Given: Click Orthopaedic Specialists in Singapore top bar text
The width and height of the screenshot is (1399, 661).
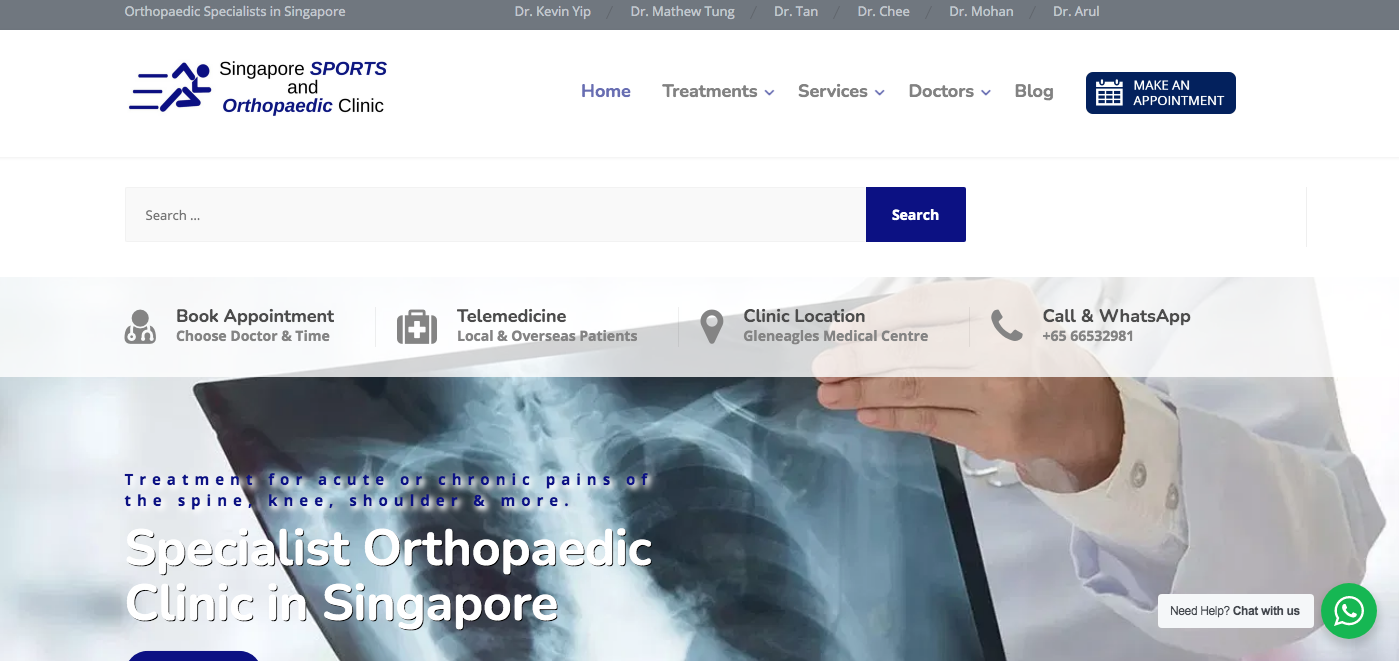Looking at the screenshot, I should 235,12.
